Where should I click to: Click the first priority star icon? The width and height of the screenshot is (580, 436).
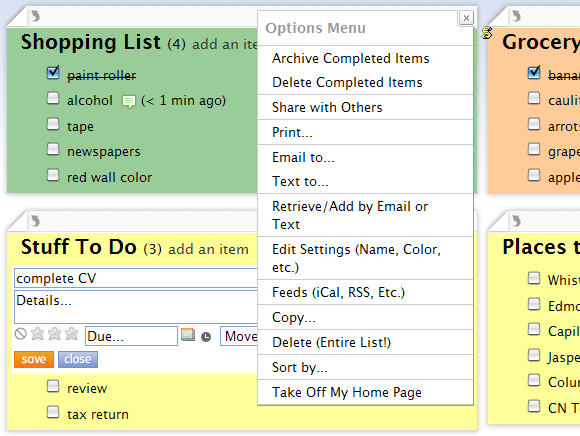(37, 334)
